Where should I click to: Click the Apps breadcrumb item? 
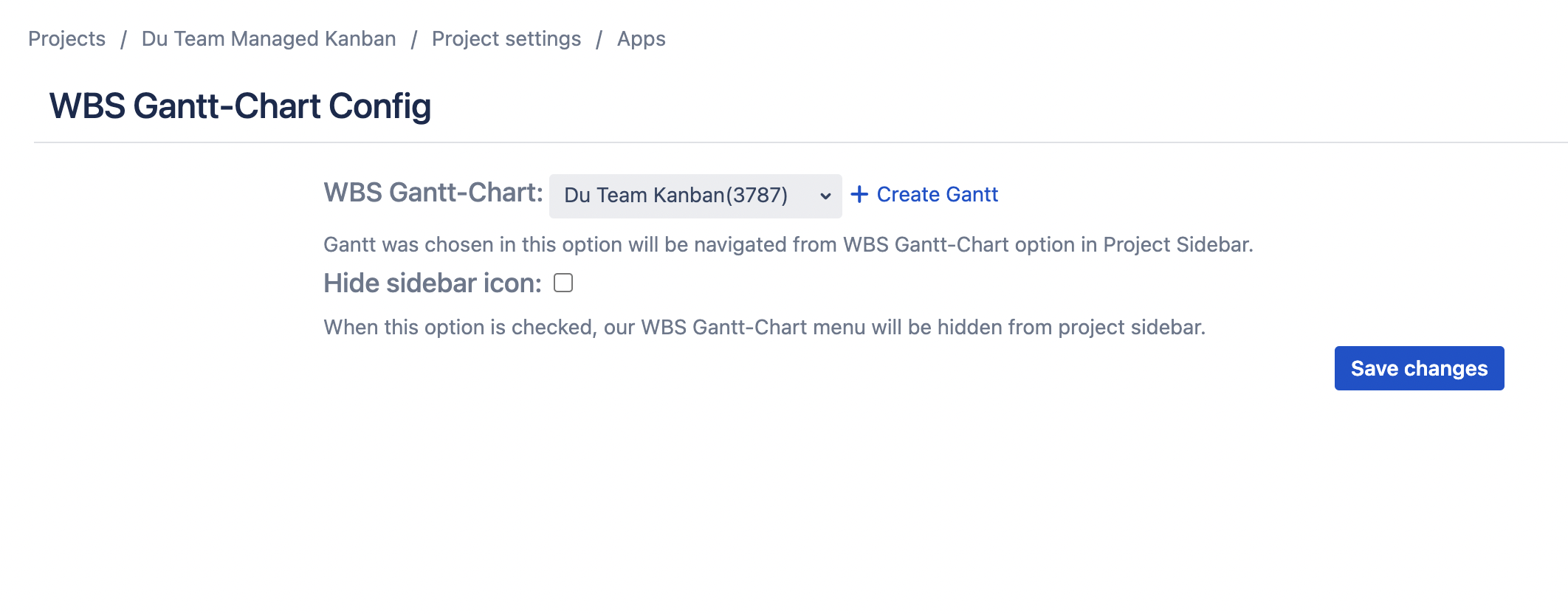point(641,39)
